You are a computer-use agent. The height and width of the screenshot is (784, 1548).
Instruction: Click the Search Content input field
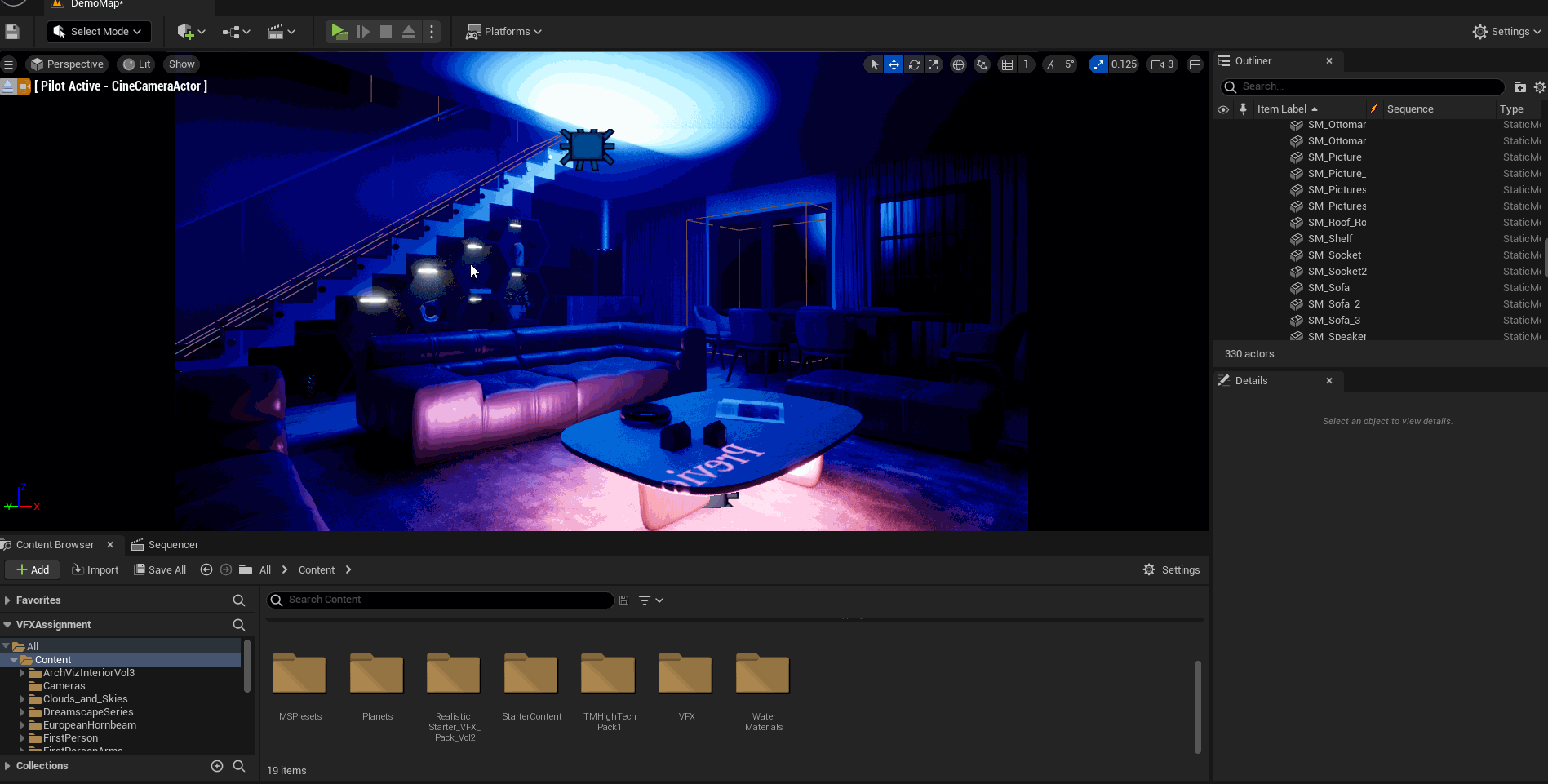(x=441, y=600)
